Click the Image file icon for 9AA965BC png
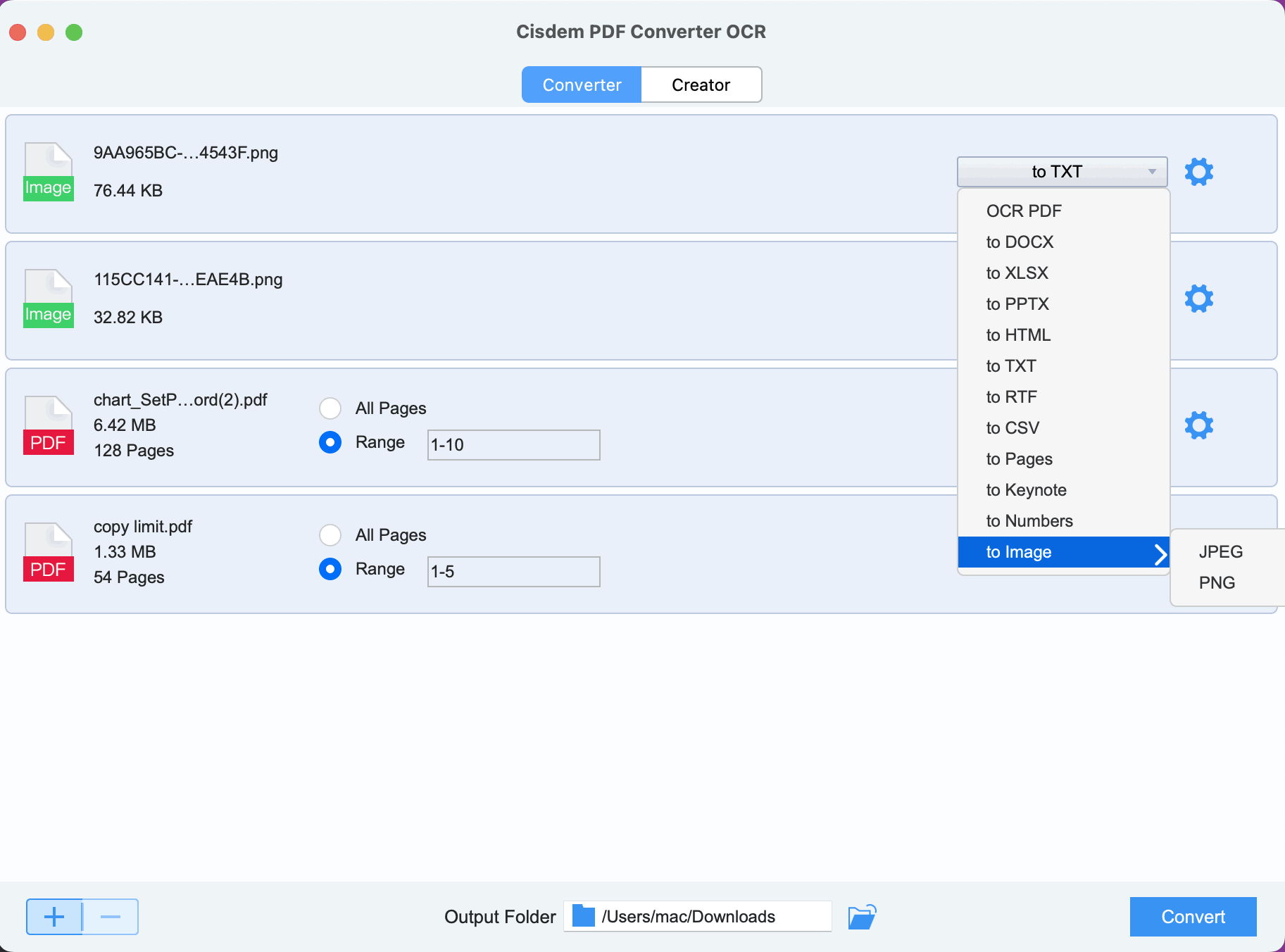Image resolution: width=1285 pixels, height=952 pixels. coord(49,172)
